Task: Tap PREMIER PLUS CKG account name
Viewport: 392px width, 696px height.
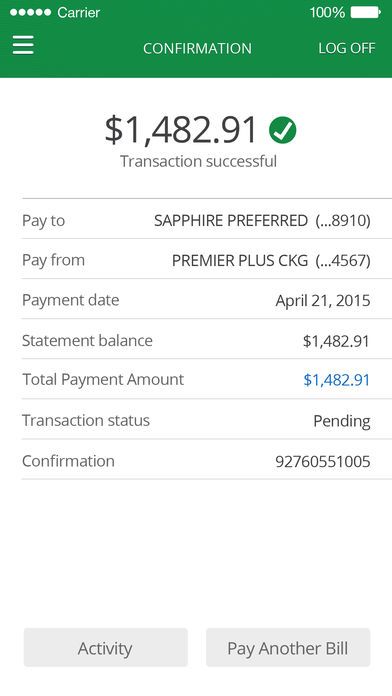Action: (240, 261)
